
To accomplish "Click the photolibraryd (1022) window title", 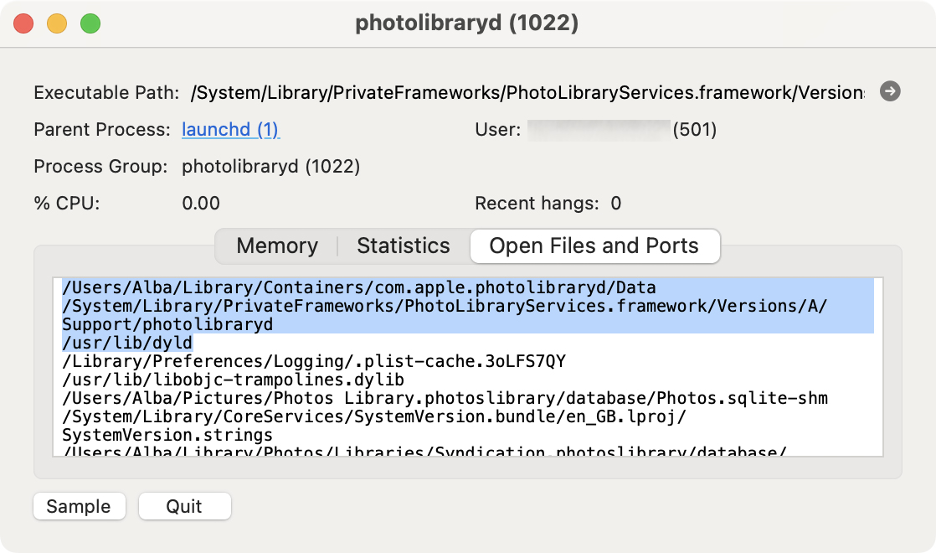I will point(467,23).
